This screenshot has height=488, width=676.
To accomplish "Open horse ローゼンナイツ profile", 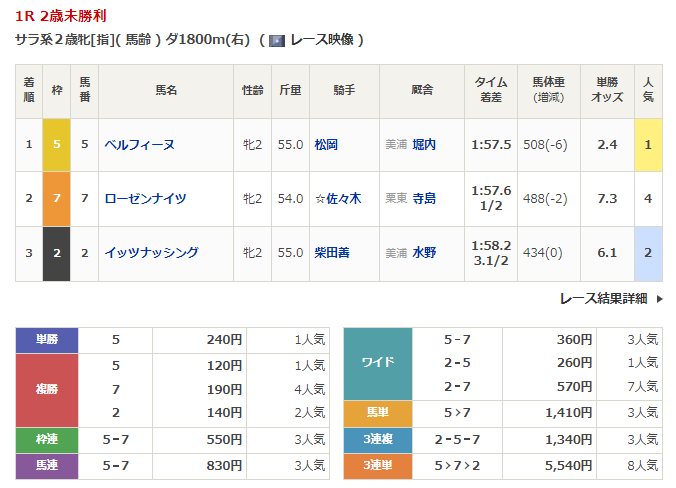I will 145,198.
